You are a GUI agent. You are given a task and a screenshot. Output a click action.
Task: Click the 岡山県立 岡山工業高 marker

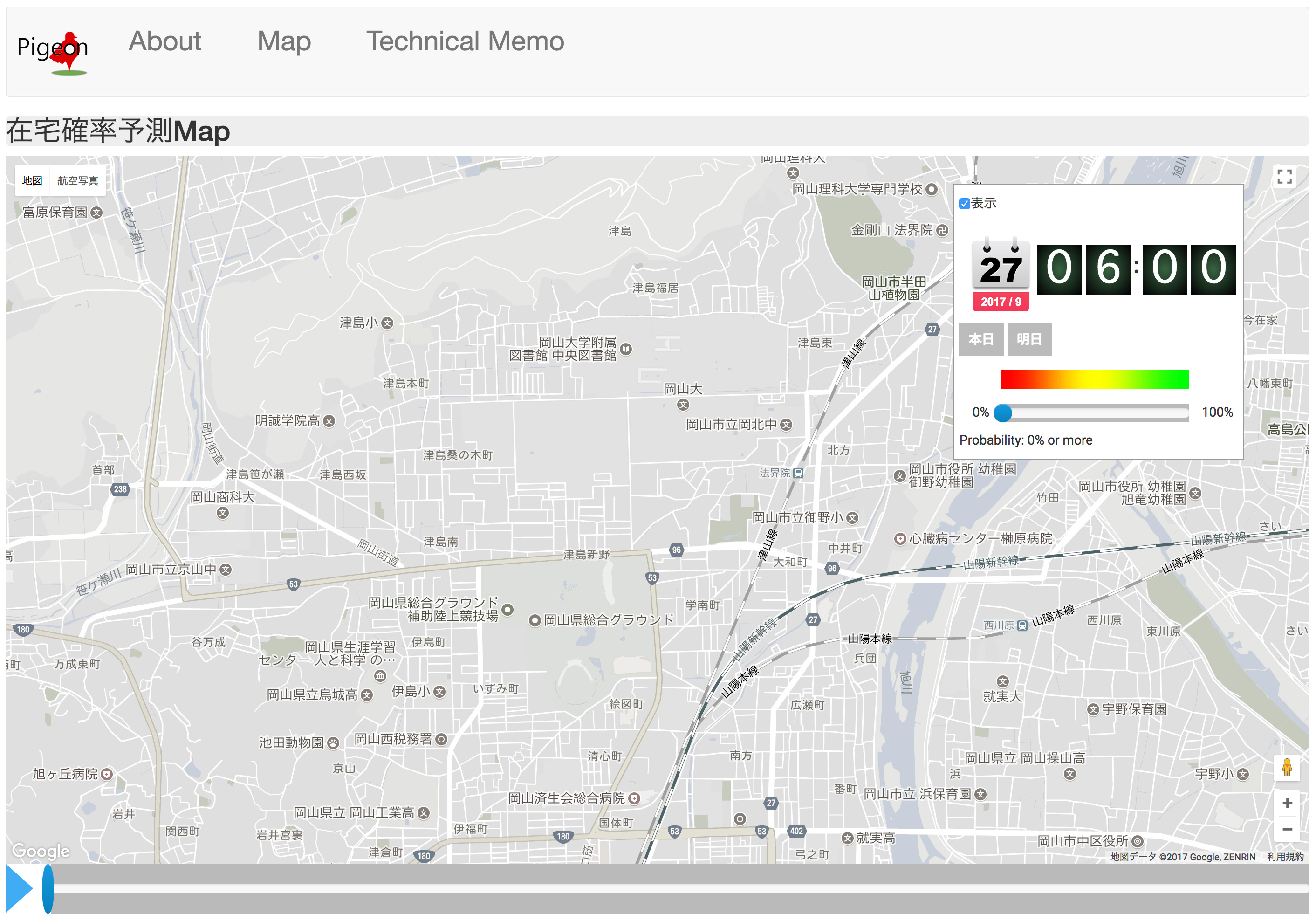(x=424, y=813)
